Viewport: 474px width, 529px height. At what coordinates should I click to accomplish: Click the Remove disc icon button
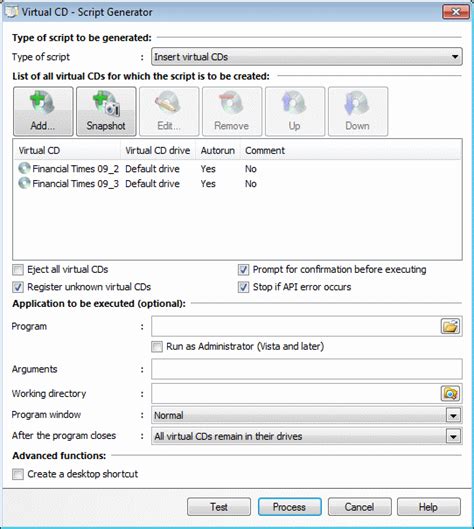coord(232,111)
